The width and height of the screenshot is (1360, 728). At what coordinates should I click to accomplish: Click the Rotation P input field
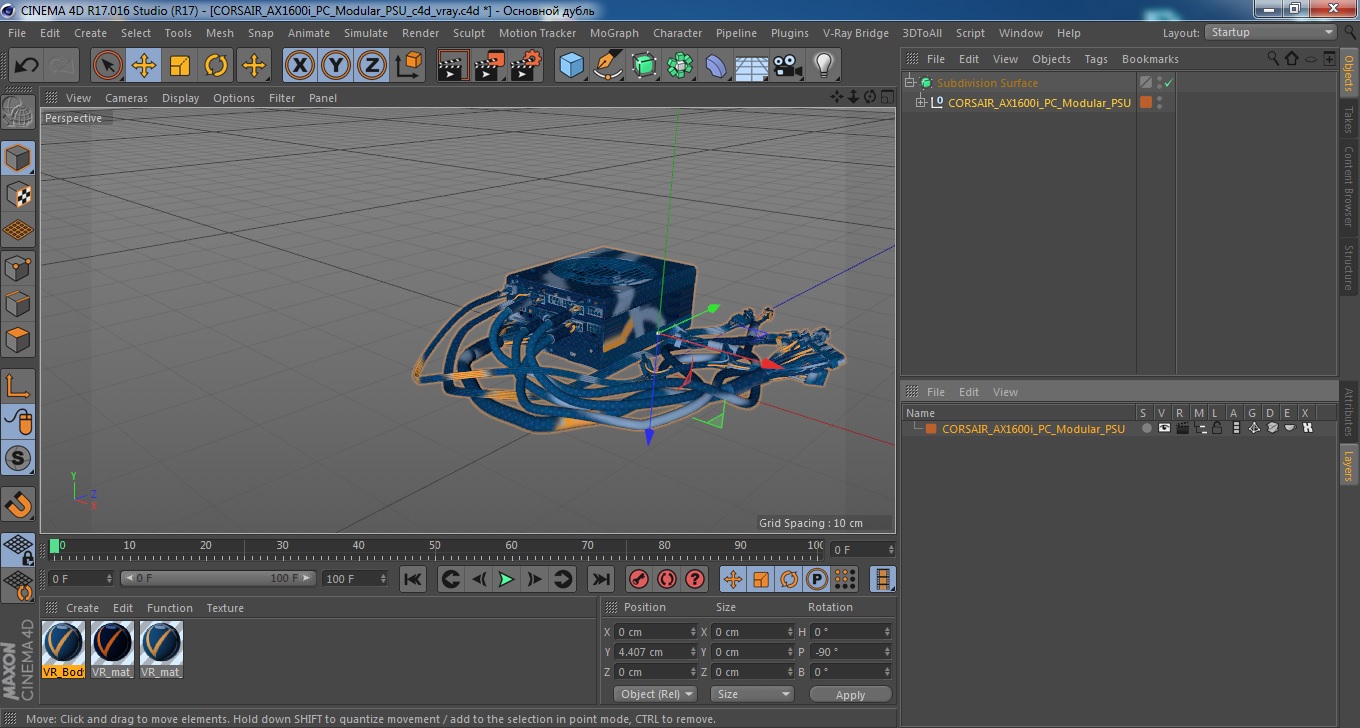tap(850, 652)
